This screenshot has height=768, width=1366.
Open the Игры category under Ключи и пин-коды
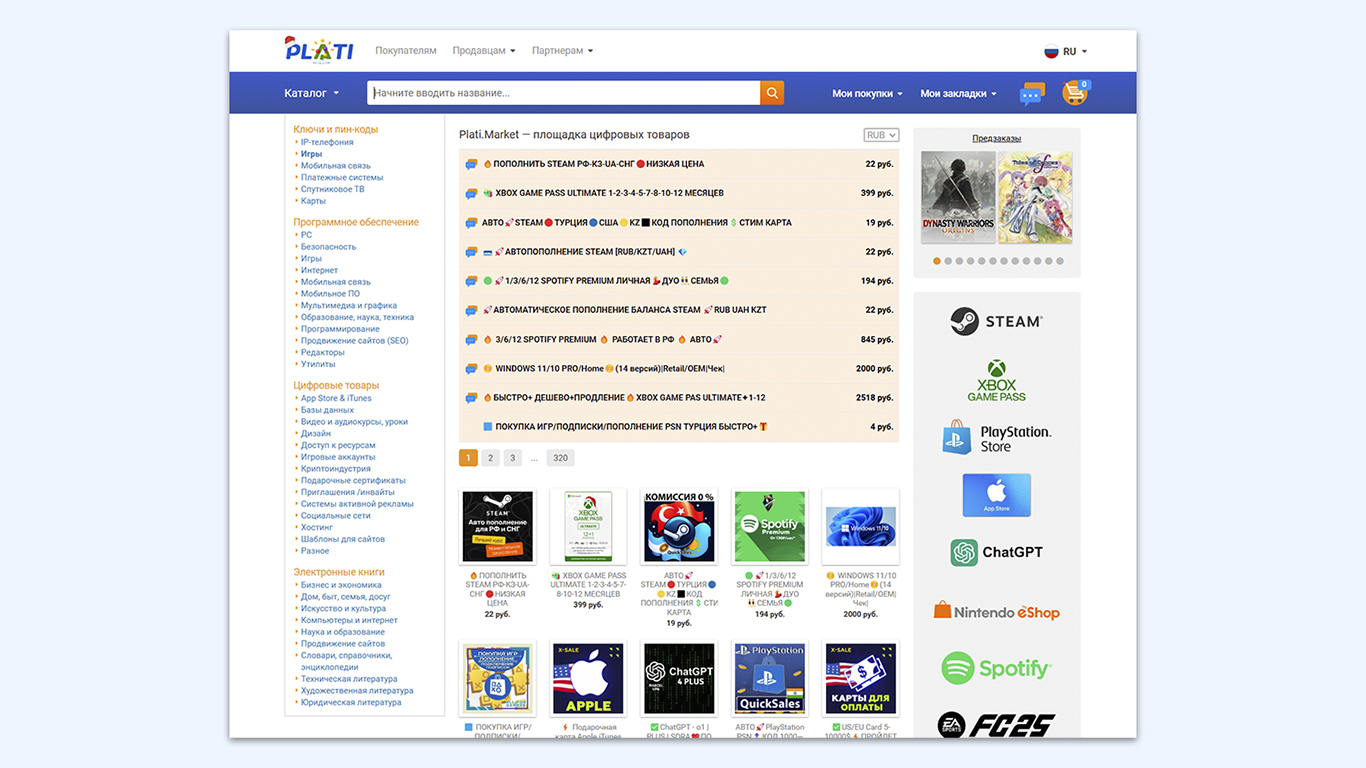[x=311, y=154]
